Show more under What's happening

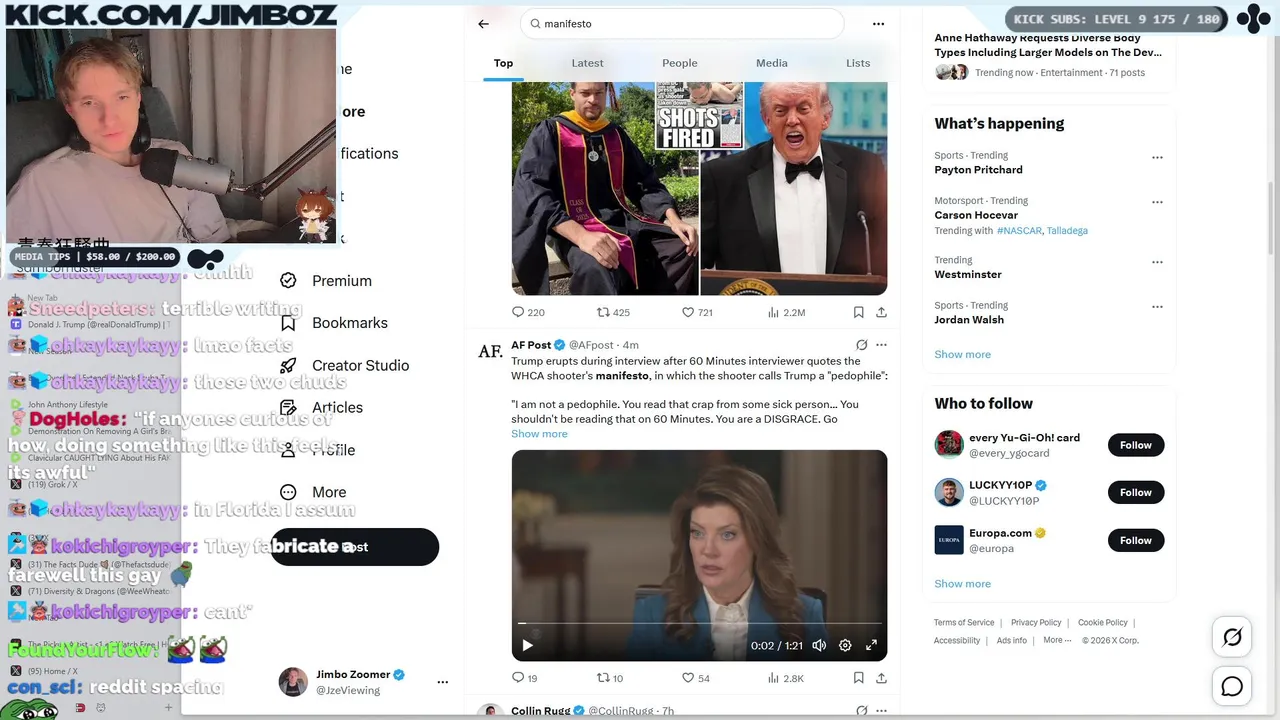click(x=962, y=354)
